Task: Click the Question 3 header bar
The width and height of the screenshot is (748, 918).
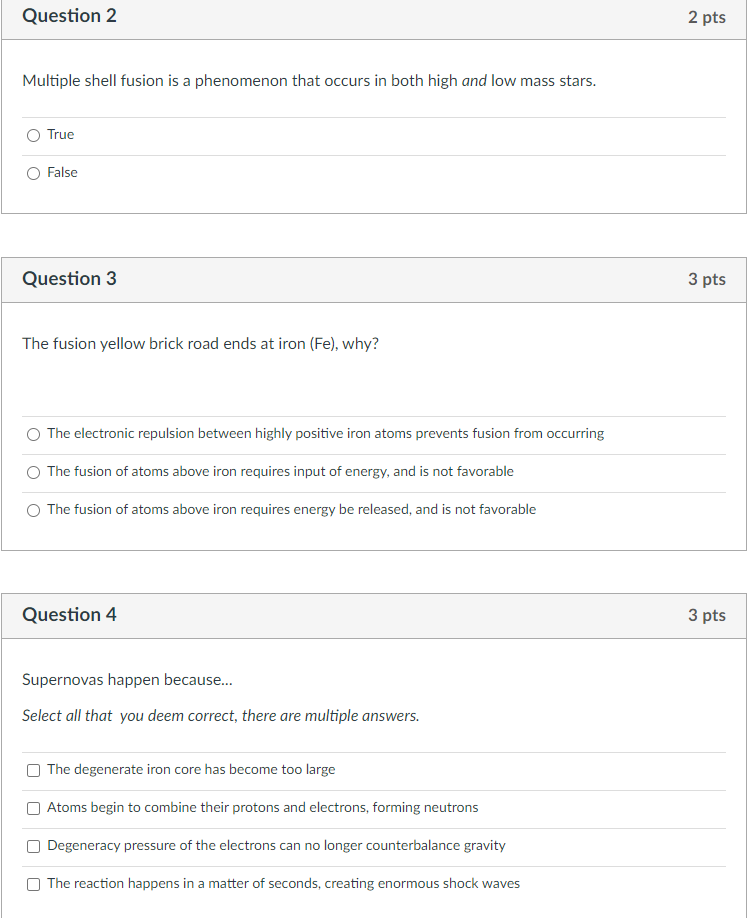Action: (x=69, y=279)
